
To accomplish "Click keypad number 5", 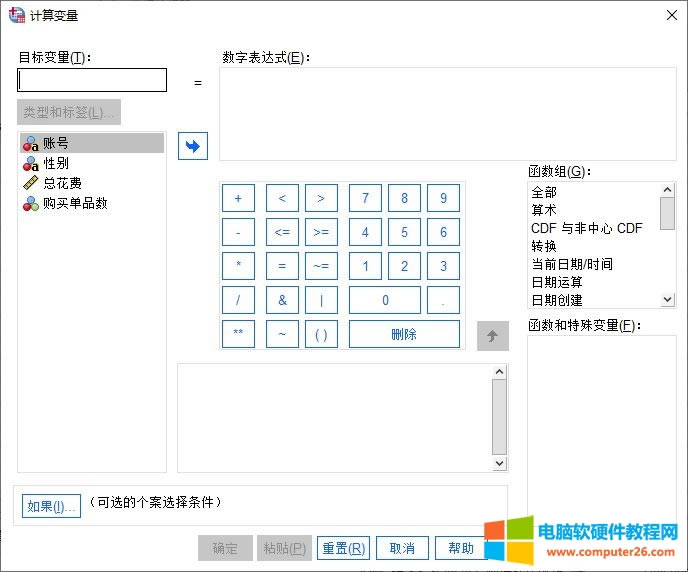I will point(404,232).
